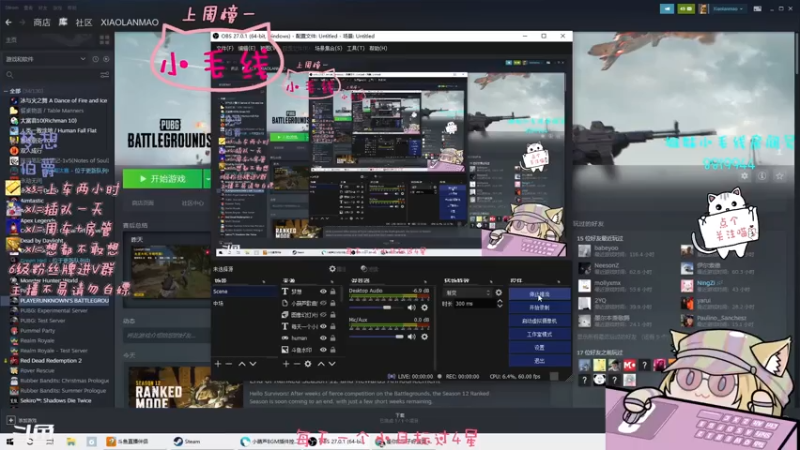This screenshot has height=450, width=800.
Task: Open the 文件(F) menu in OBS
Action: click(x=225, y=48)
